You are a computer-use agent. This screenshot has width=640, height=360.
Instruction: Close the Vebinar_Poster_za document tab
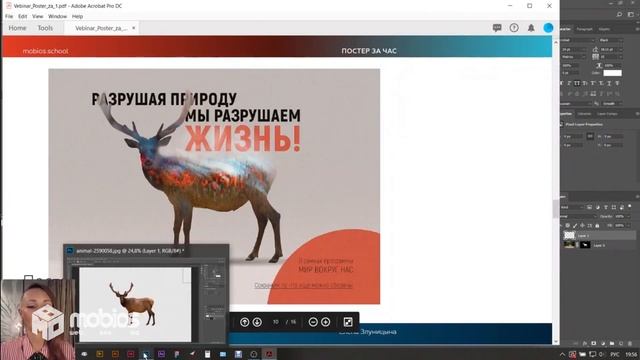pos(133,28)
